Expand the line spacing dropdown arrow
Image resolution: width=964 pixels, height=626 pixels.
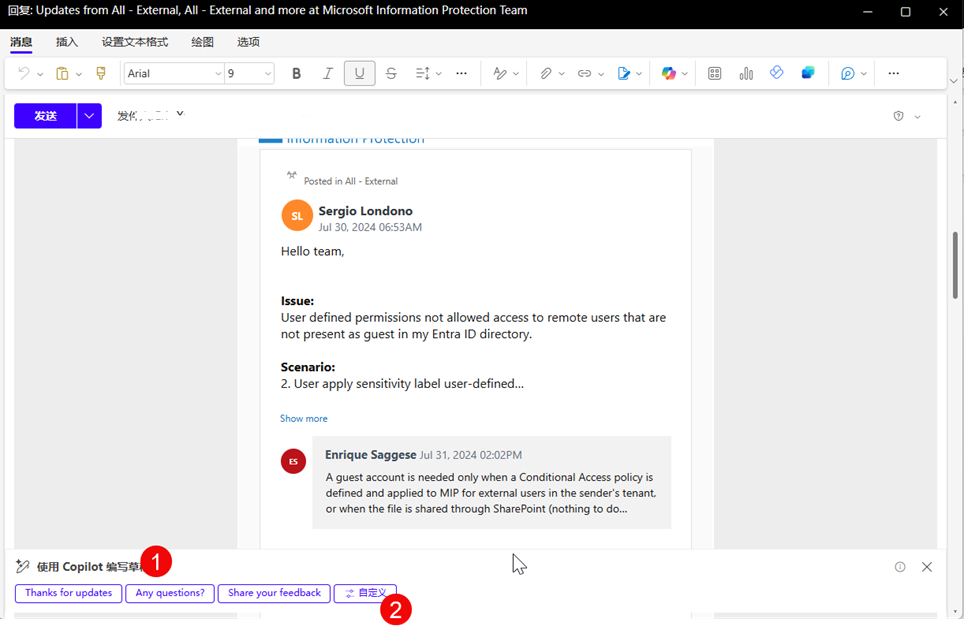438,74
